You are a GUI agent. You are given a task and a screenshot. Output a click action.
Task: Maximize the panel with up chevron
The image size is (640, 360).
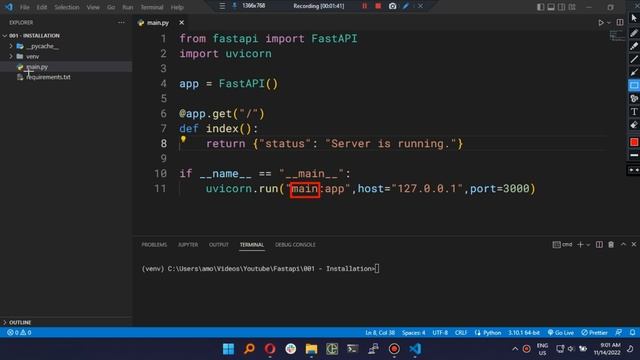623,244
